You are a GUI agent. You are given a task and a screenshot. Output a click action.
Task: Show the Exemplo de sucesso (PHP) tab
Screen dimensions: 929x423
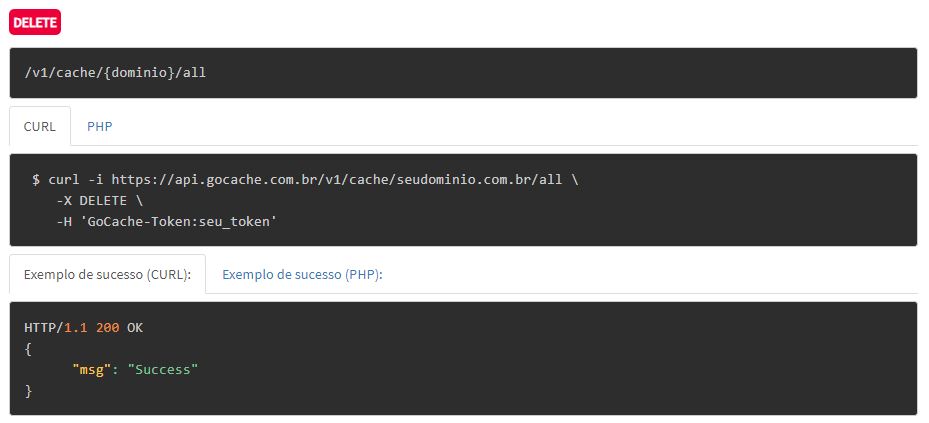click(x=302, y=274)
